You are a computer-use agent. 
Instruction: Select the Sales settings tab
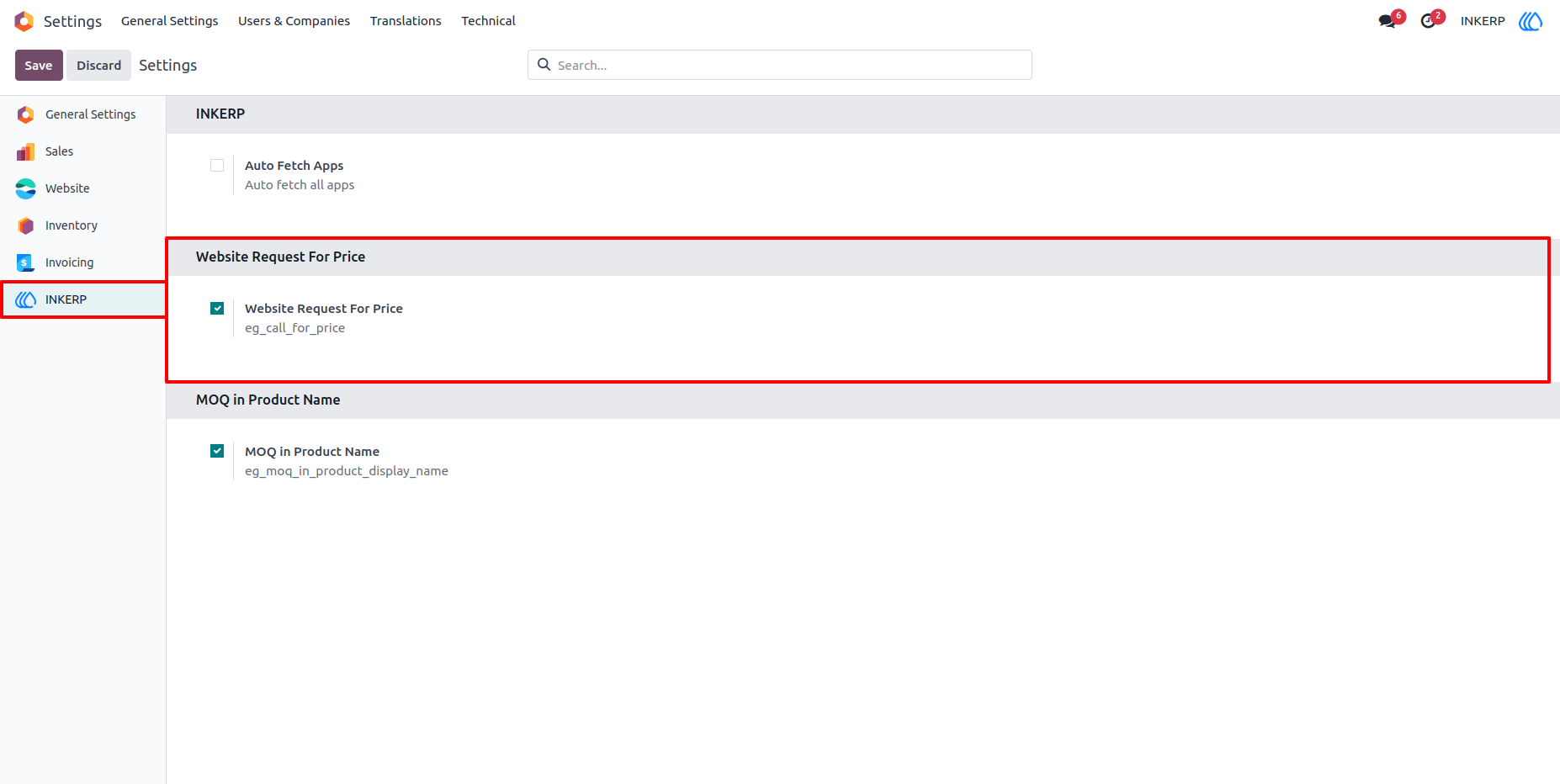click(82, 151)
